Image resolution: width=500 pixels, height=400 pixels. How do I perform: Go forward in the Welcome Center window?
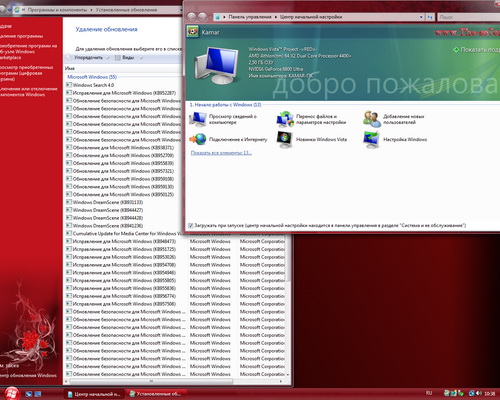pyautogui.click(x=202, y=17)
